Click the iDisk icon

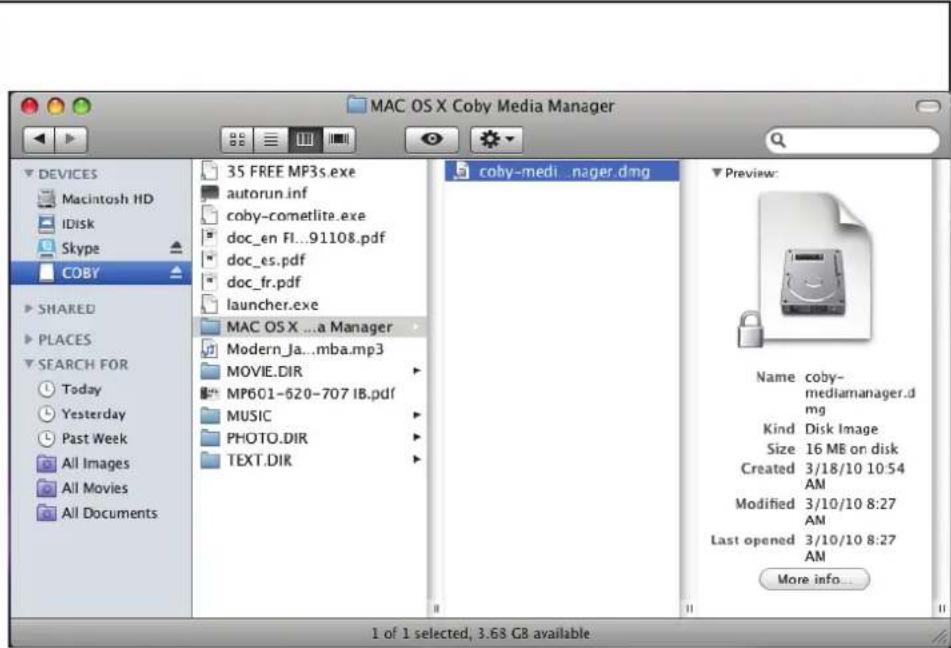[47, 223]
